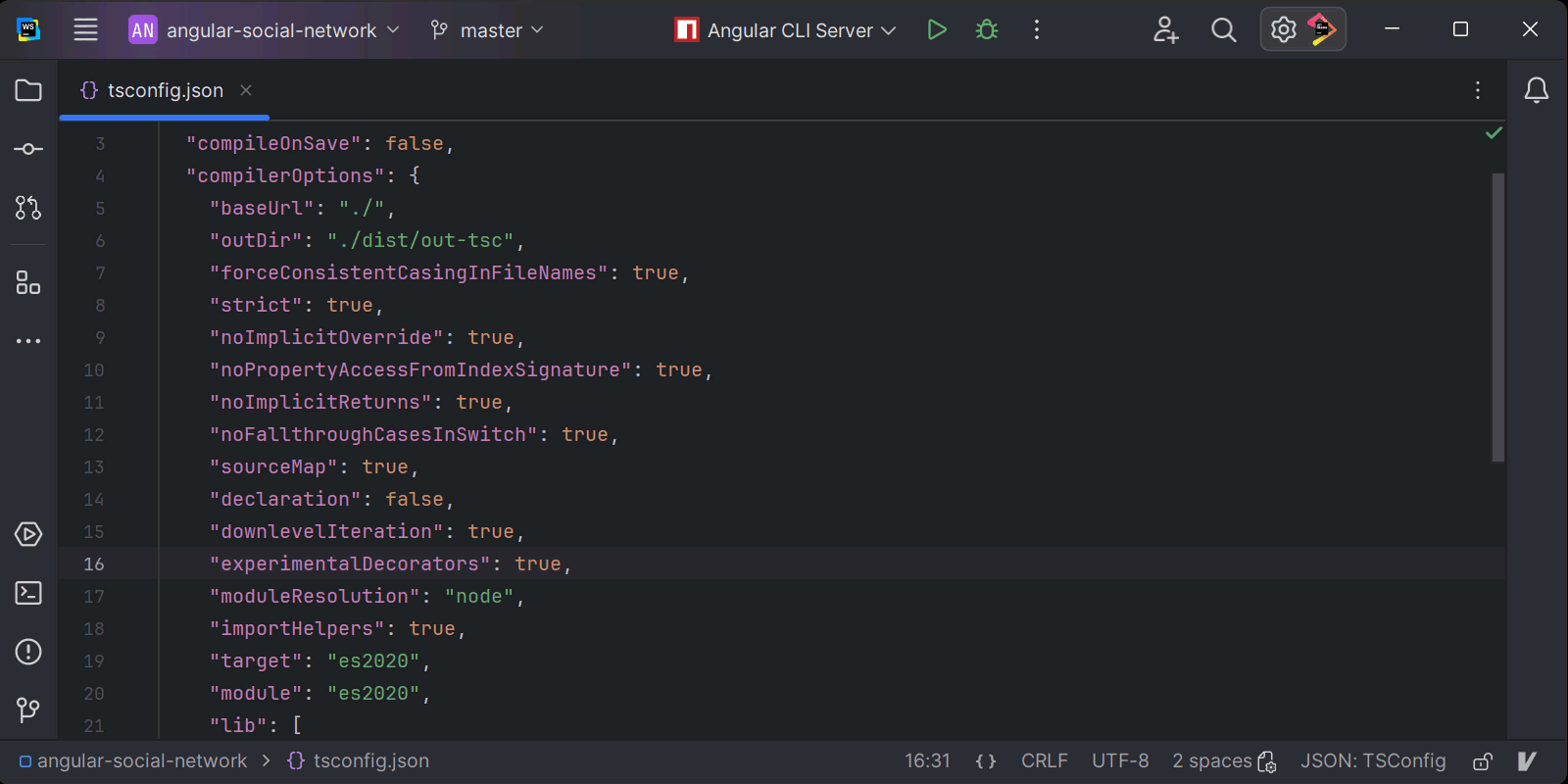This screenshot has height=784, width=1568.
Task: Click the UTF-8 encoding button
Action: click(1120, 761)
